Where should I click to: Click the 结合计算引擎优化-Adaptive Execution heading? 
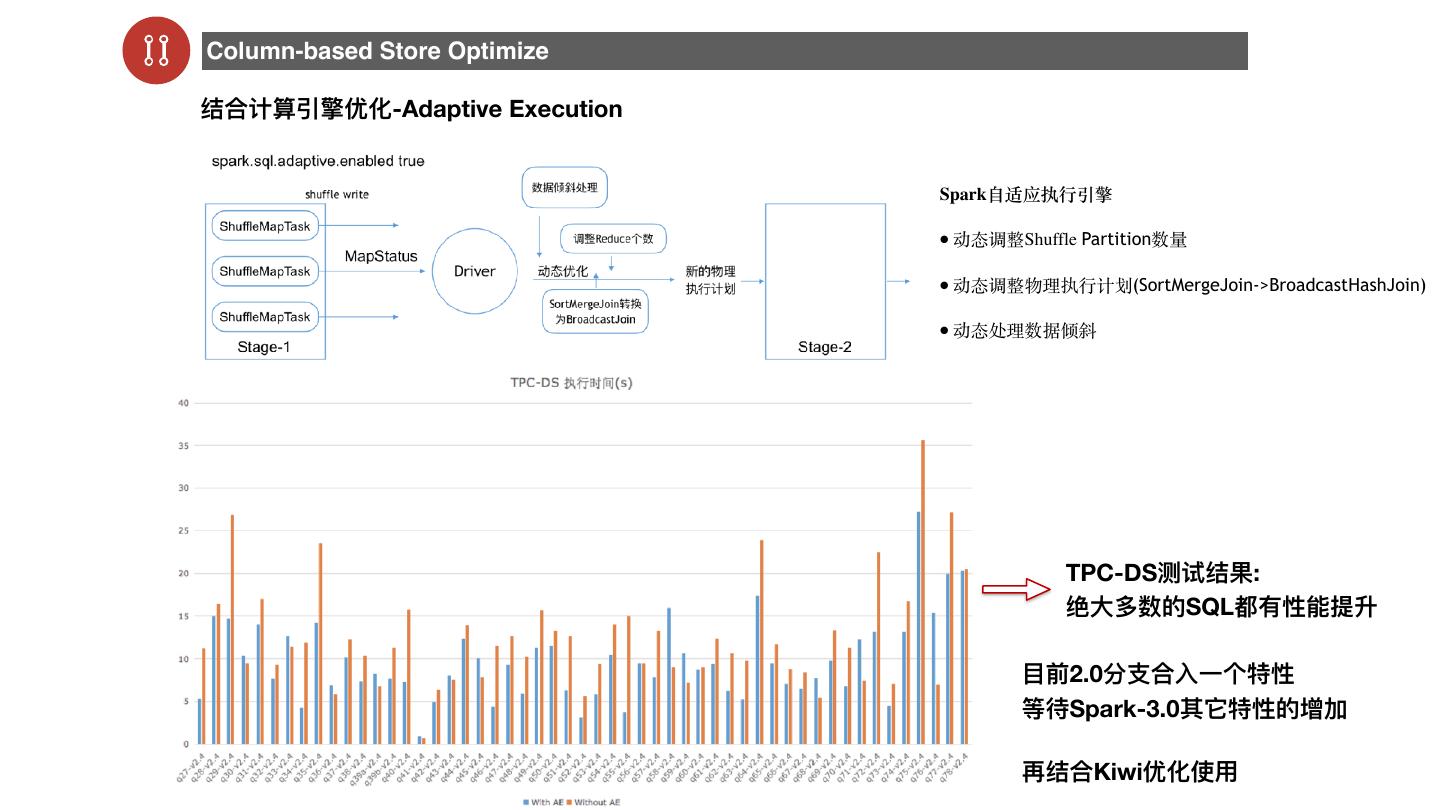pos(411,109)
